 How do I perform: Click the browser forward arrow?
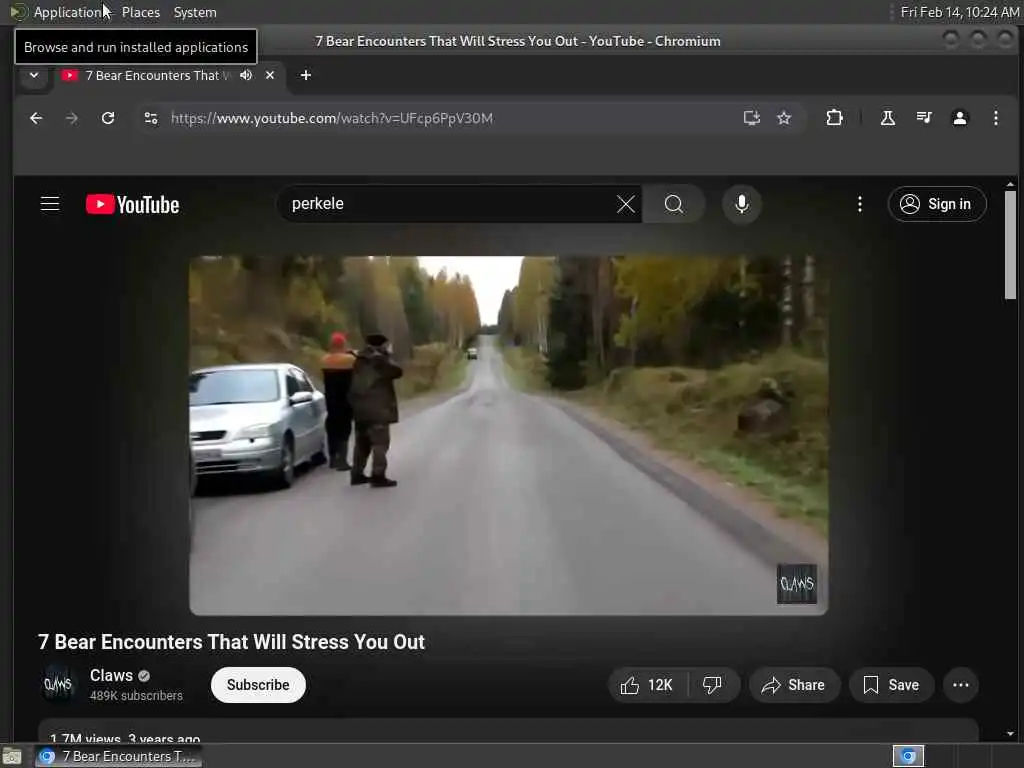pyautogui.click(x=72, y=118)
